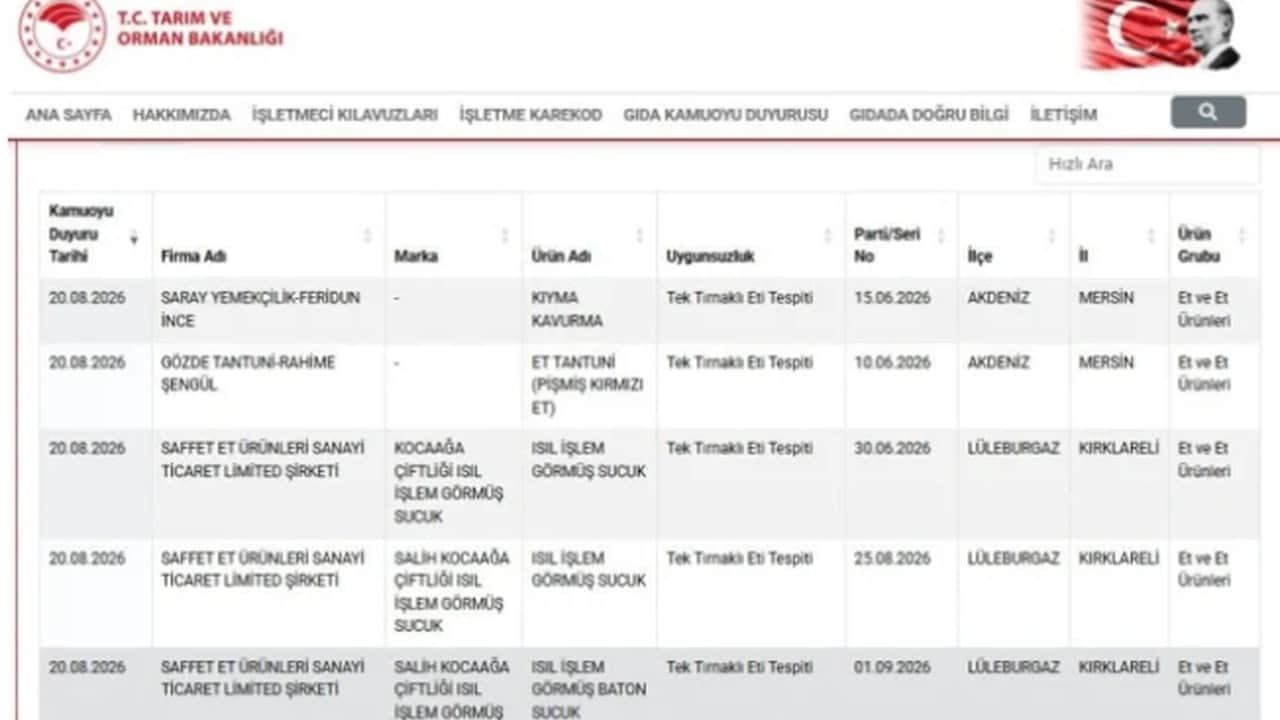Select batch number 01.09.2026
The image size is (1280, 720).
point(892,667)
